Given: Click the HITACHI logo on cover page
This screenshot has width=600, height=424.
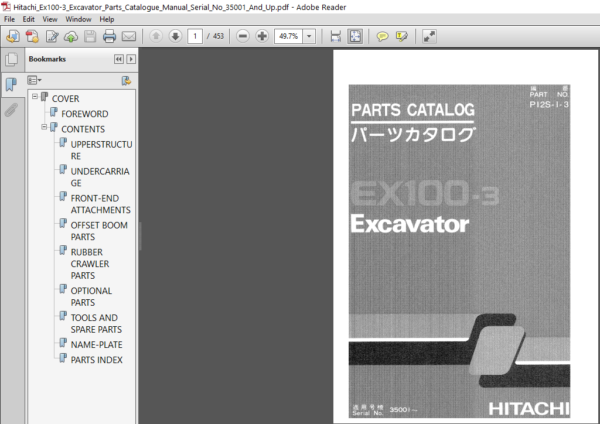Looking at the screenshot, I should click(529, 409).
